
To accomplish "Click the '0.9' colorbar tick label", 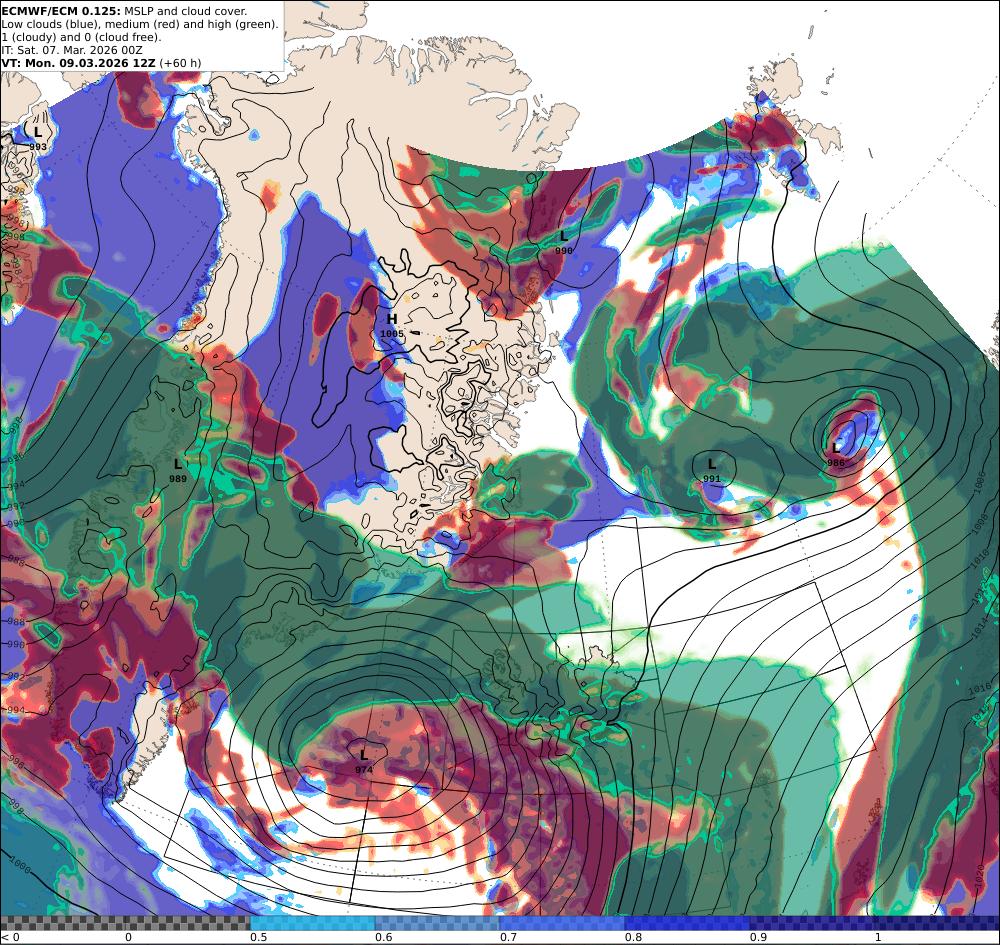I will pos(758,937).
